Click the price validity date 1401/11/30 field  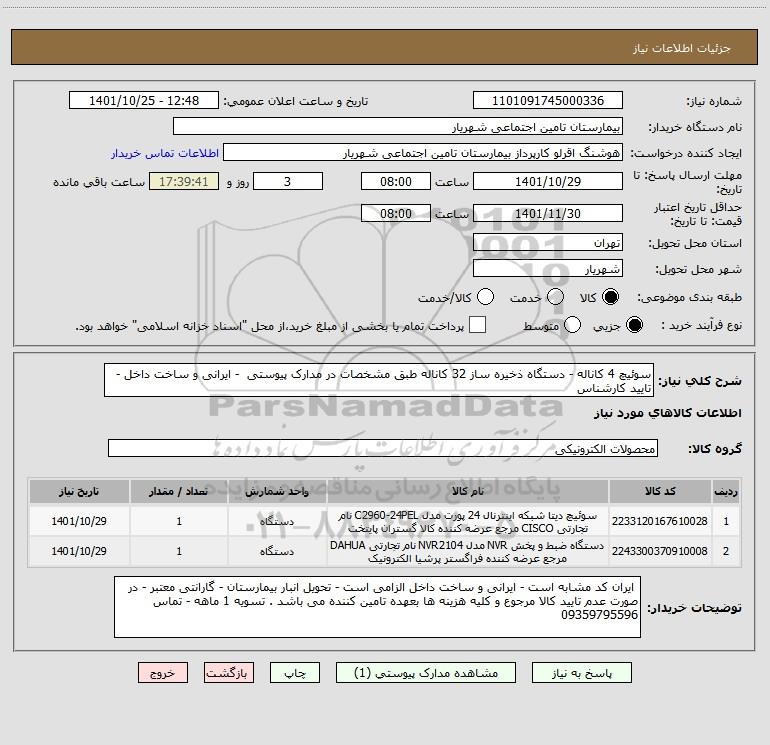click(x=548, y=214)
